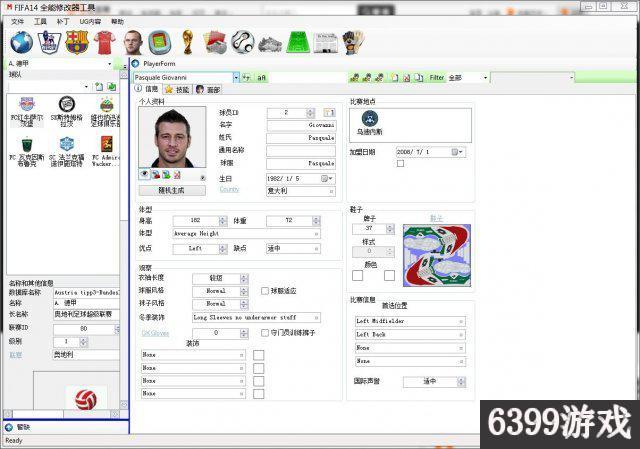Open the globe countries editor icon

pyautogui.click(x=21, y=42)
